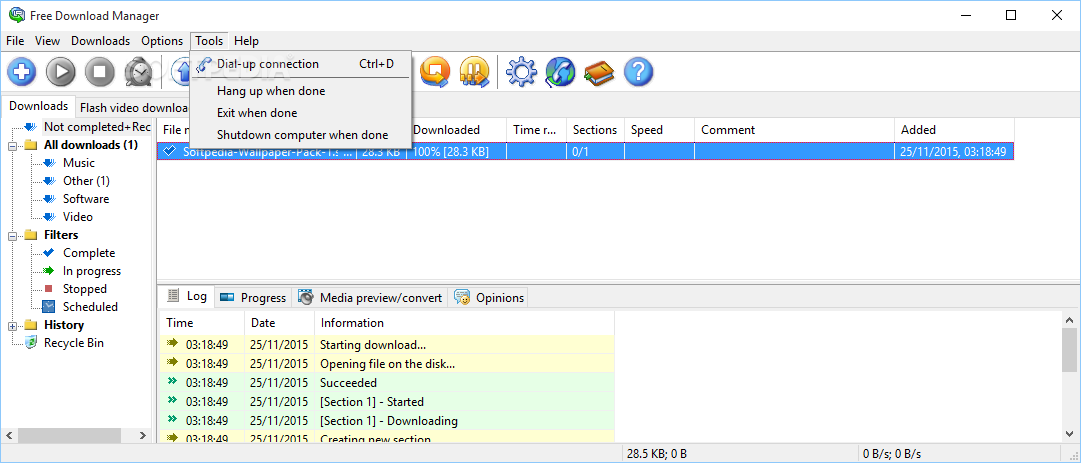This screenshot has width=1081, height=463.
Task: Click the Succeeded log entry
Action: tap(387, 382)
